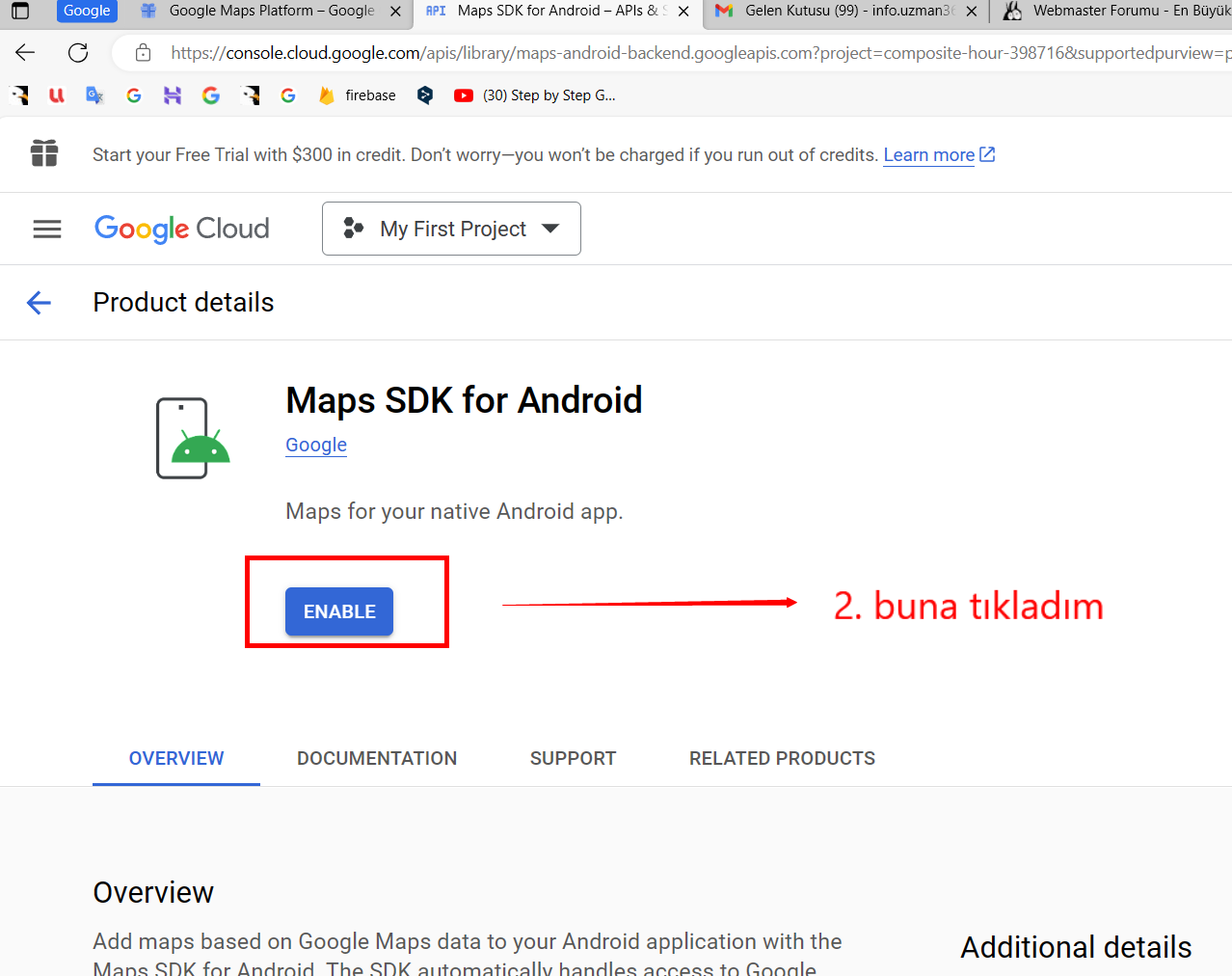Close the Gelen Kutusu Gmail tab
The width and height of the screenshot is (1232, 976).
point(971,12)
